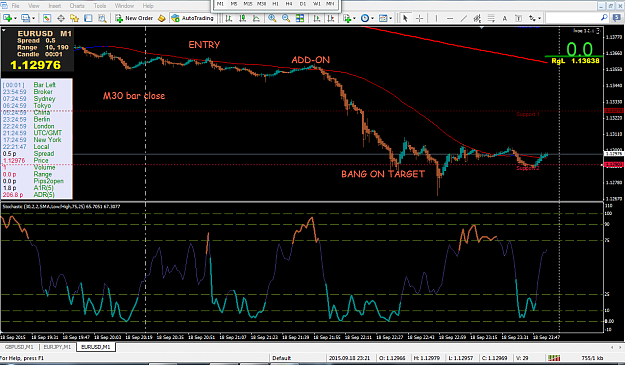
Task: Open the Navigator folder-star icon
Action: point(75,18)
